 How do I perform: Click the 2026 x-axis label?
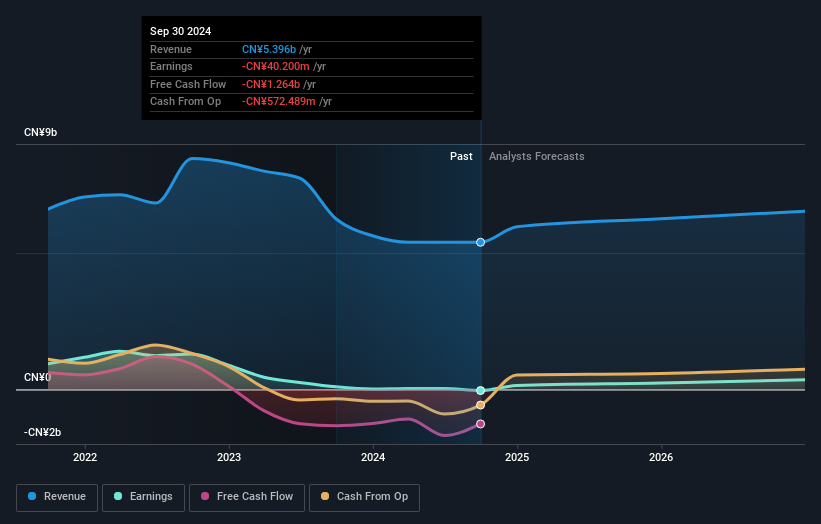click(661, 457)
